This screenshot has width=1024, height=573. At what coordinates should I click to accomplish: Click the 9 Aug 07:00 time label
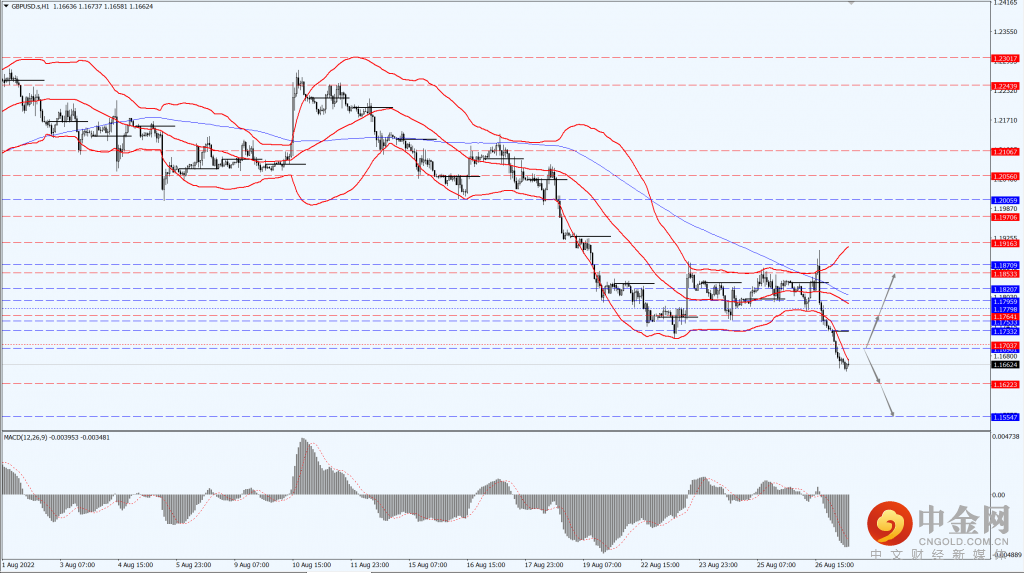point(251,565)
